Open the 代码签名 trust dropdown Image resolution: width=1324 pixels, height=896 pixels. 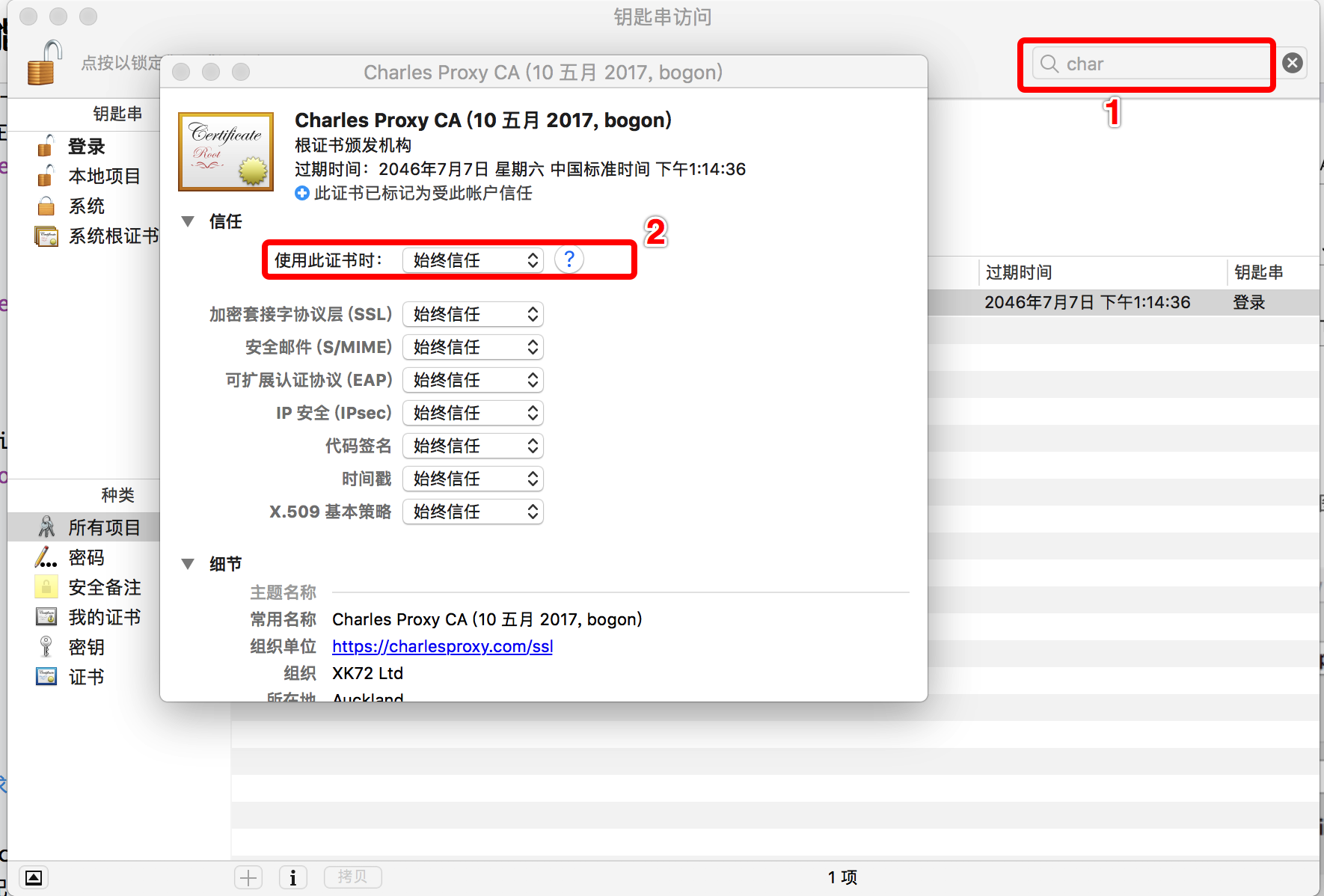(473, 446)
